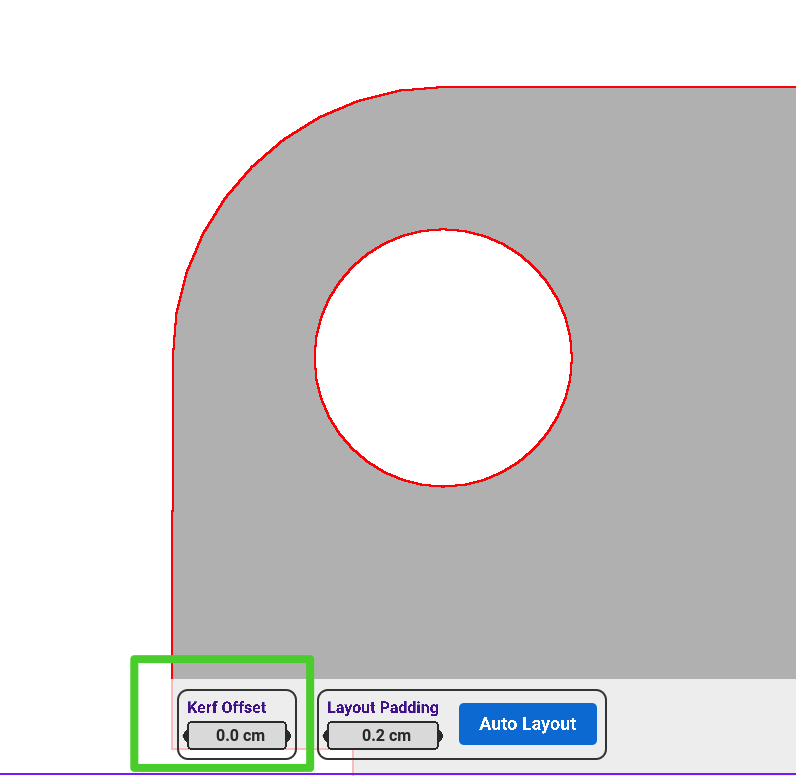Screen dimensions: 796x776
Task: Decrease Kerf Offset with left arrow
Action: (x=185, y=736)
